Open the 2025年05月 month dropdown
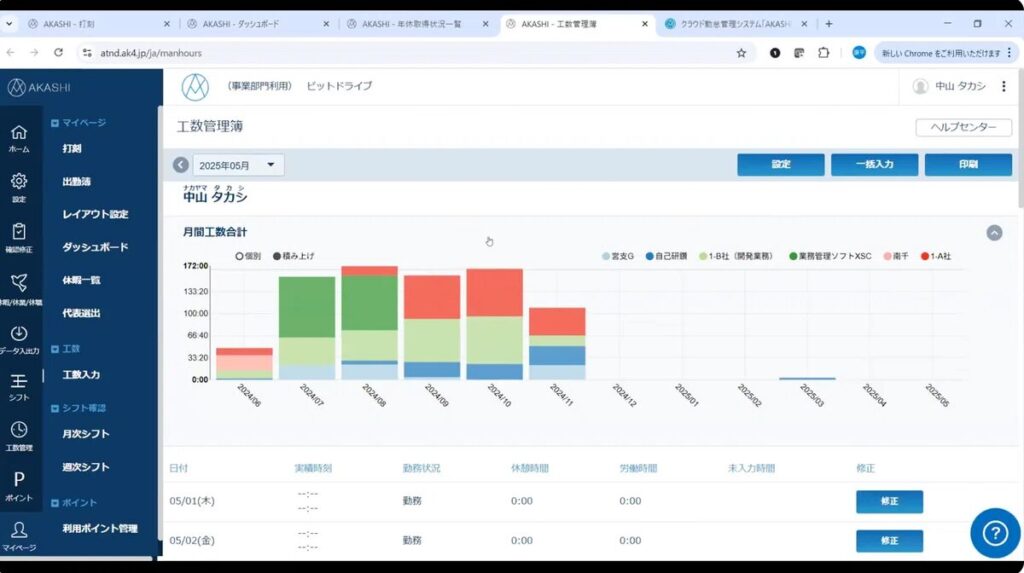1024x573 pixels. [x=238, y=165]
